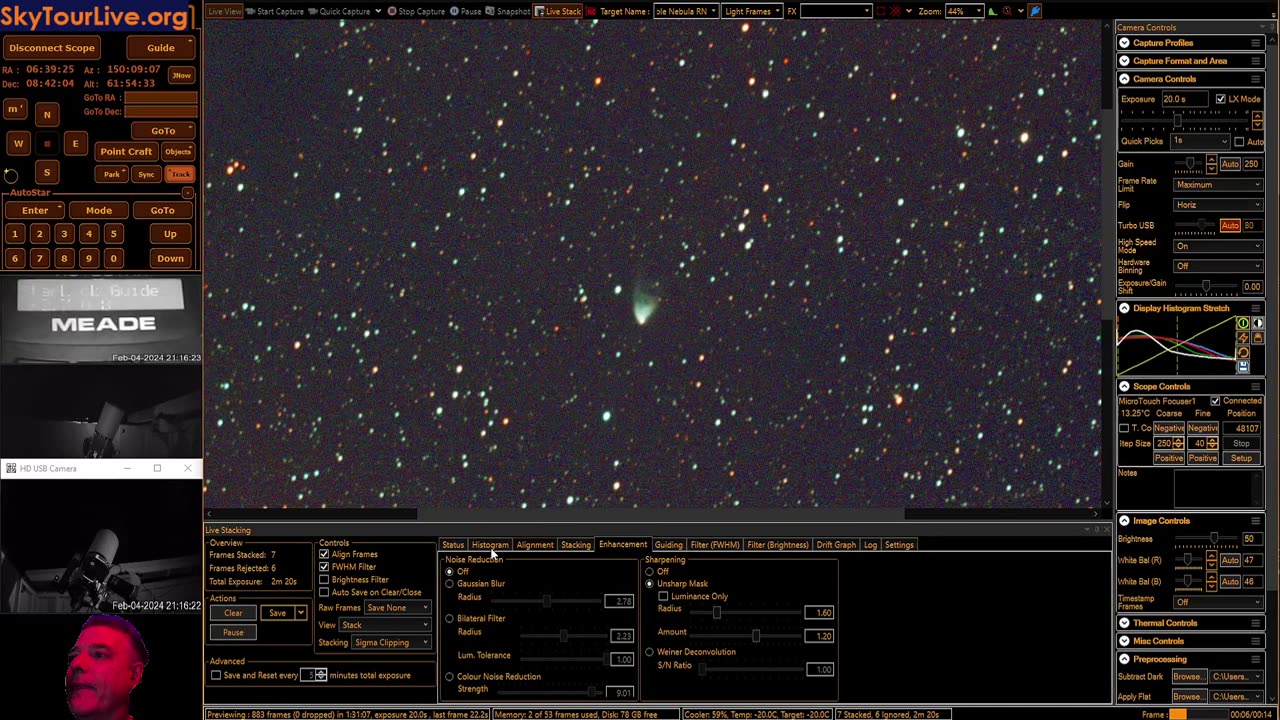Toggle Live Stack mode button

[558, 11]
